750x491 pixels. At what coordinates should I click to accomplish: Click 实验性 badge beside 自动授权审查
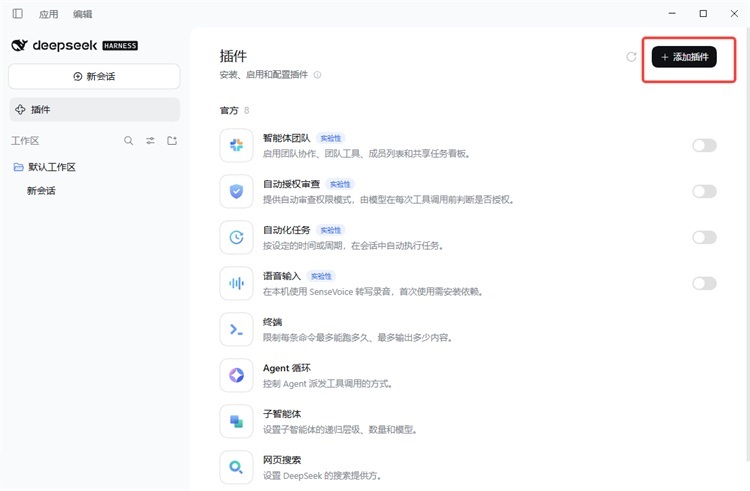point(340,184)
